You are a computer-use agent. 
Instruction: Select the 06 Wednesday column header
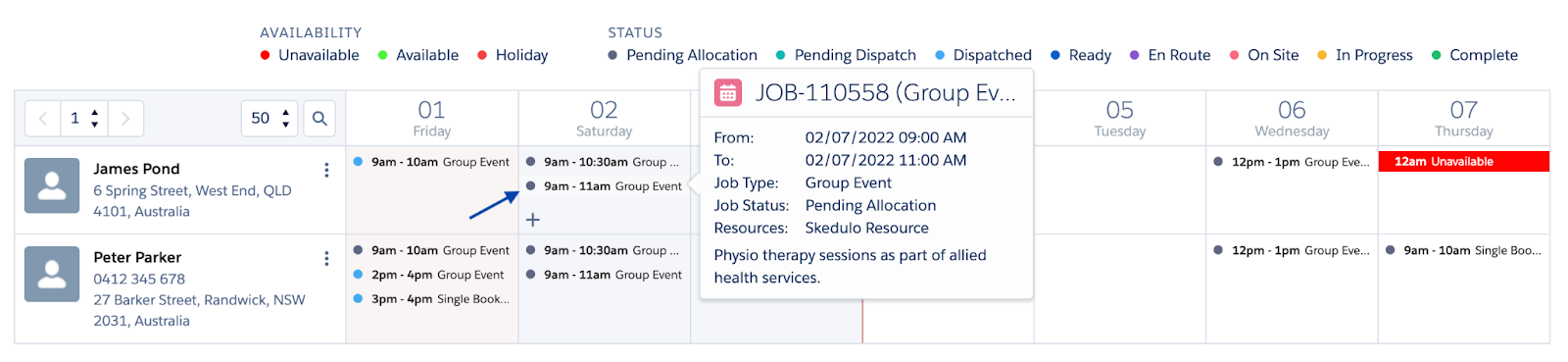pyautogui.click(x=1292, y=118)
